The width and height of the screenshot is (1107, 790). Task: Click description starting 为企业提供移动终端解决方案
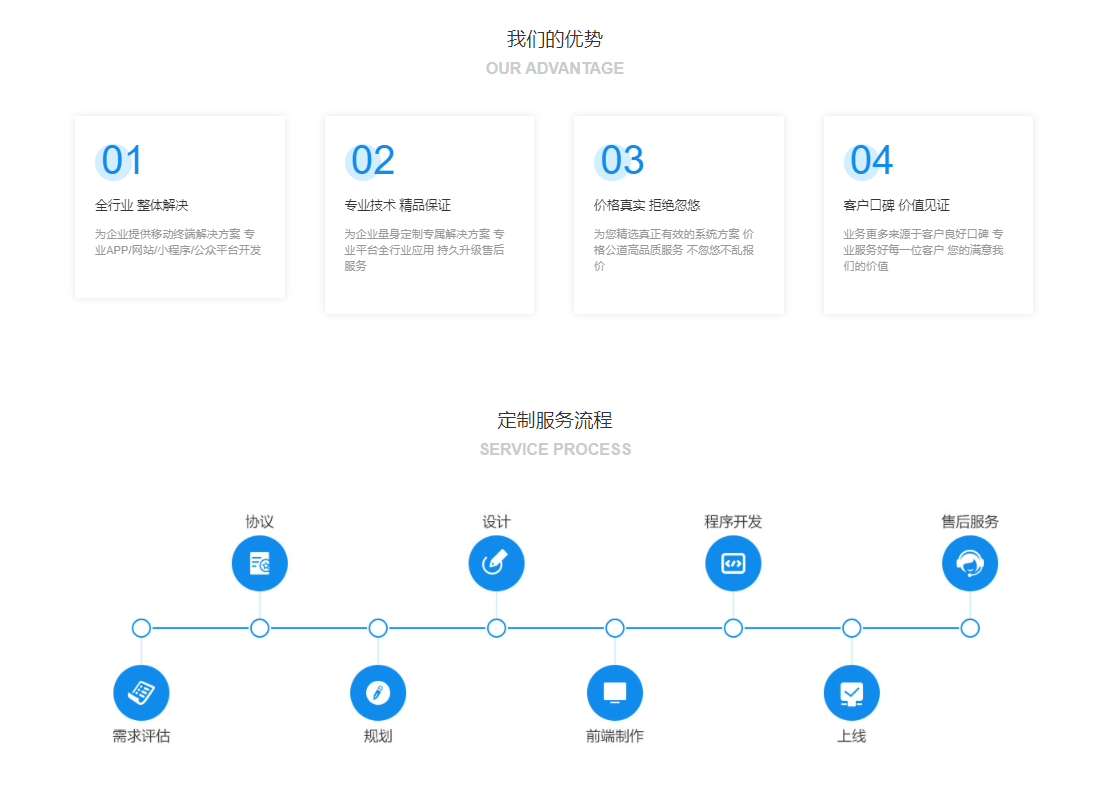(178, 242)
